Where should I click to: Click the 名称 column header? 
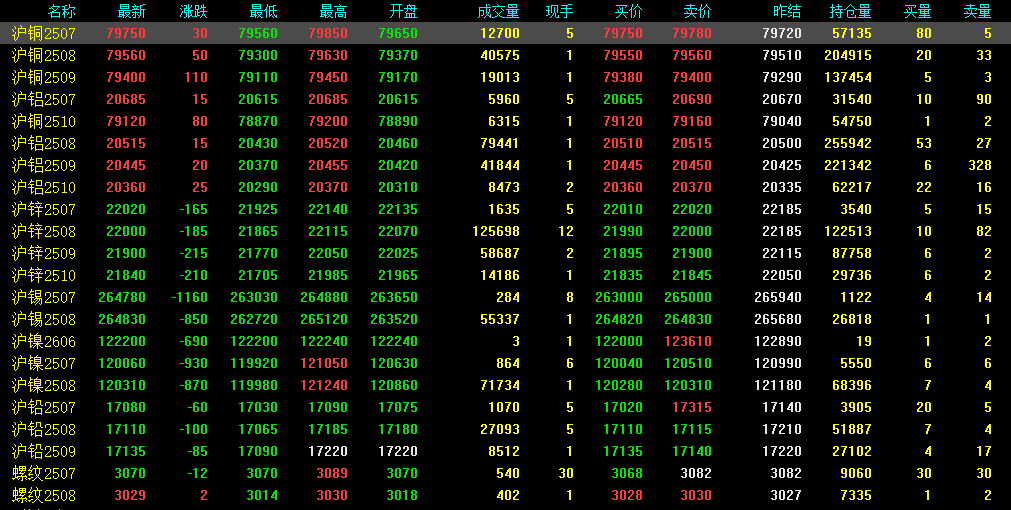tap(61, 11)
